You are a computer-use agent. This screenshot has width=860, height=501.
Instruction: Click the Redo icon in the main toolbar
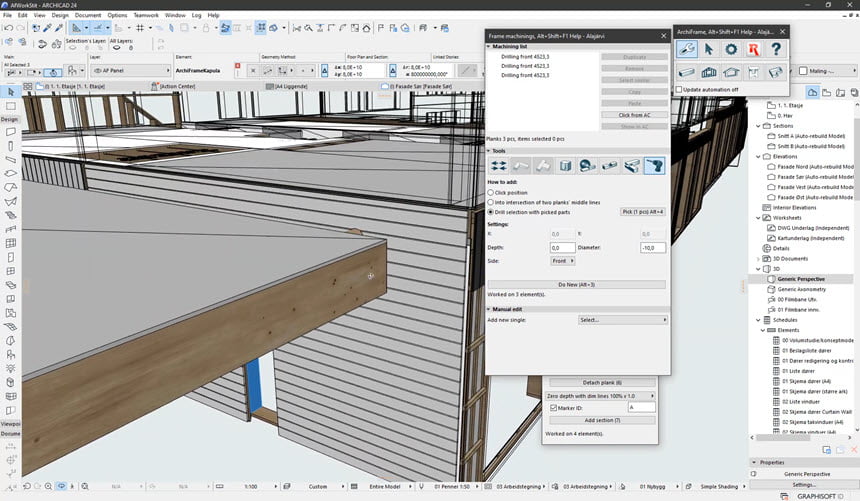tap(20, 28)
